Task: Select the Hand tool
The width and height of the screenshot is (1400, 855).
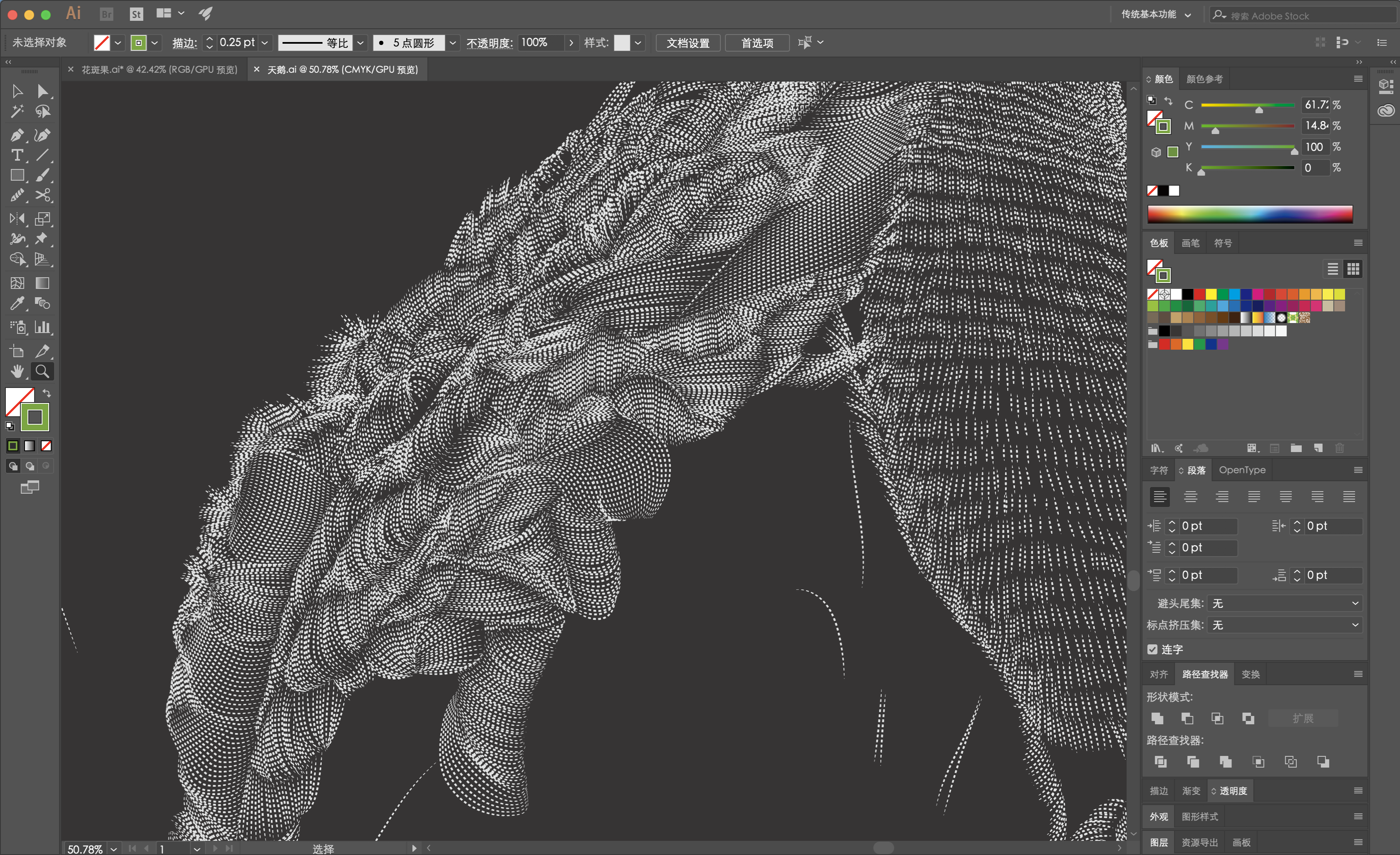Action: (17, 372)
